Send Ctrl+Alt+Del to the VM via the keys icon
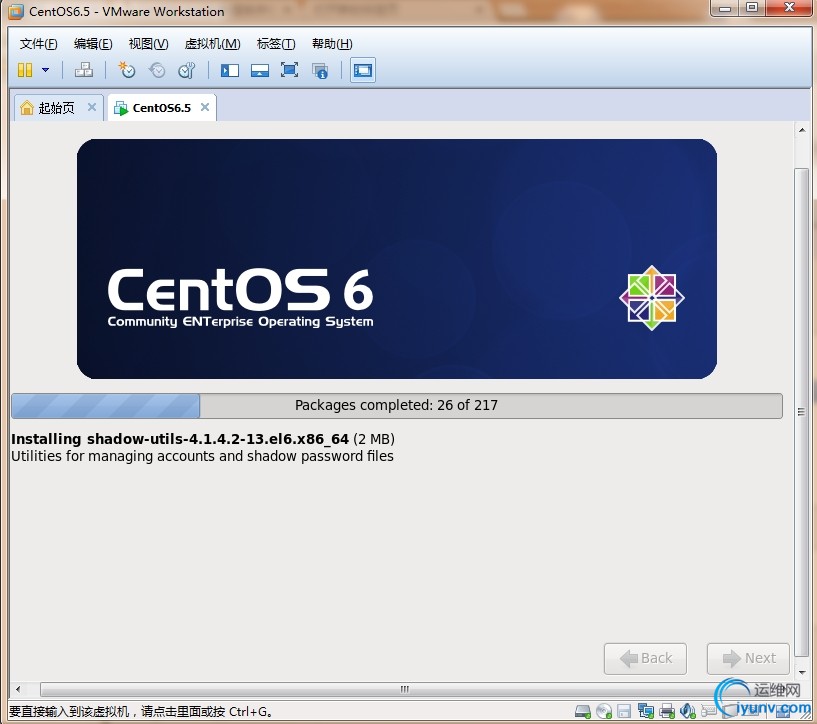 click(83, 70)
